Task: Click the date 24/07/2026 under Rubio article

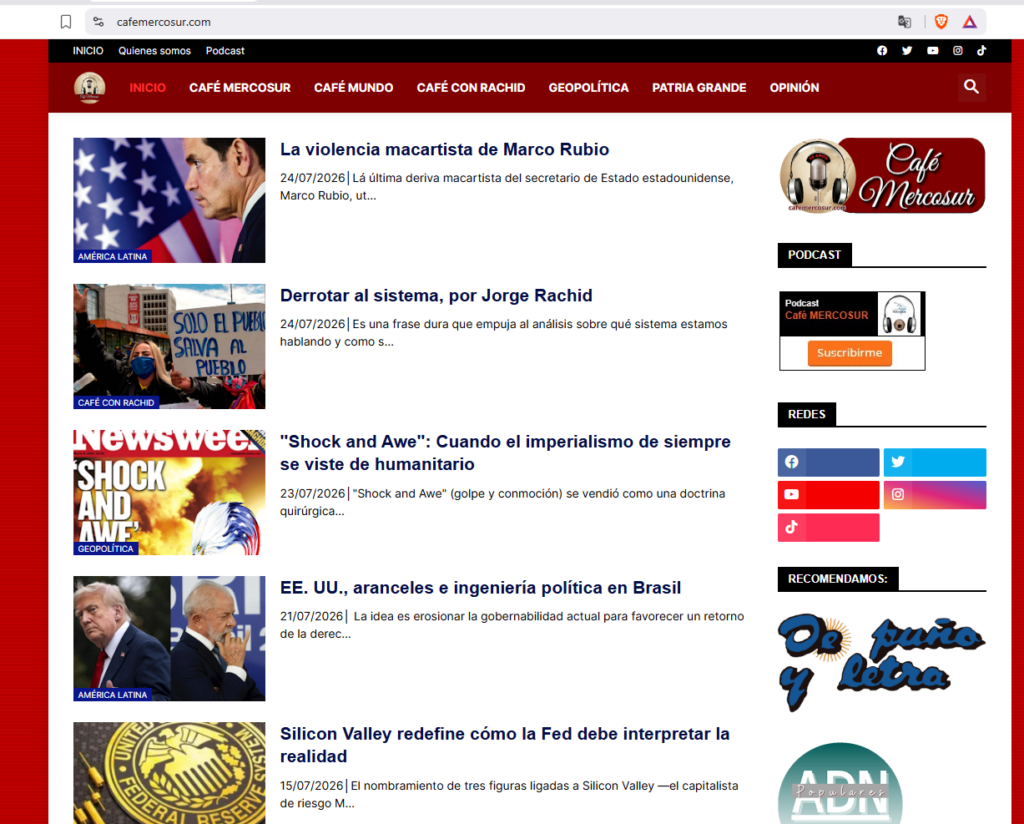Action: pyautogui.click(x=312, y=178)
